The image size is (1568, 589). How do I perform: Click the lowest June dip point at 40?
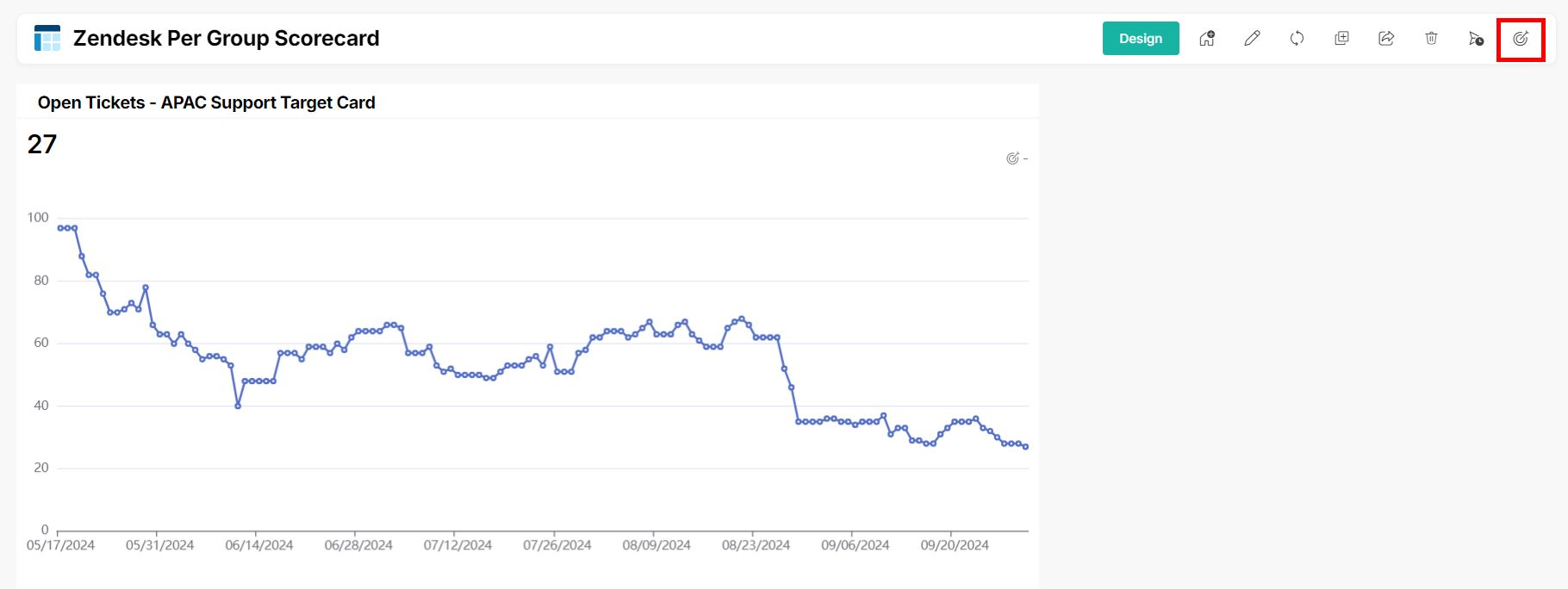tap(238, 406)
